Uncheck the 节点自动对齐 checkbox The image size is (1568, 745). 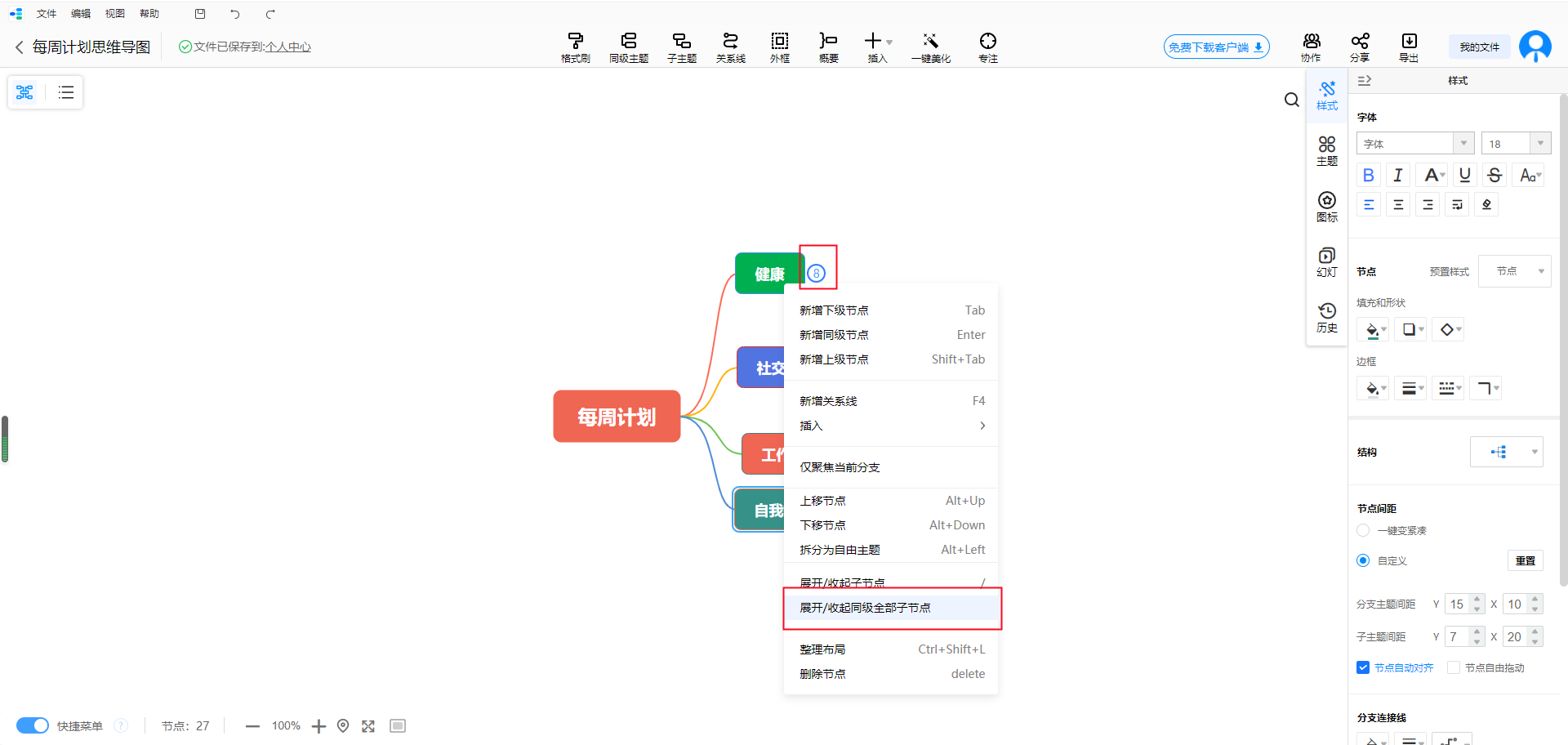point(1363,667)
